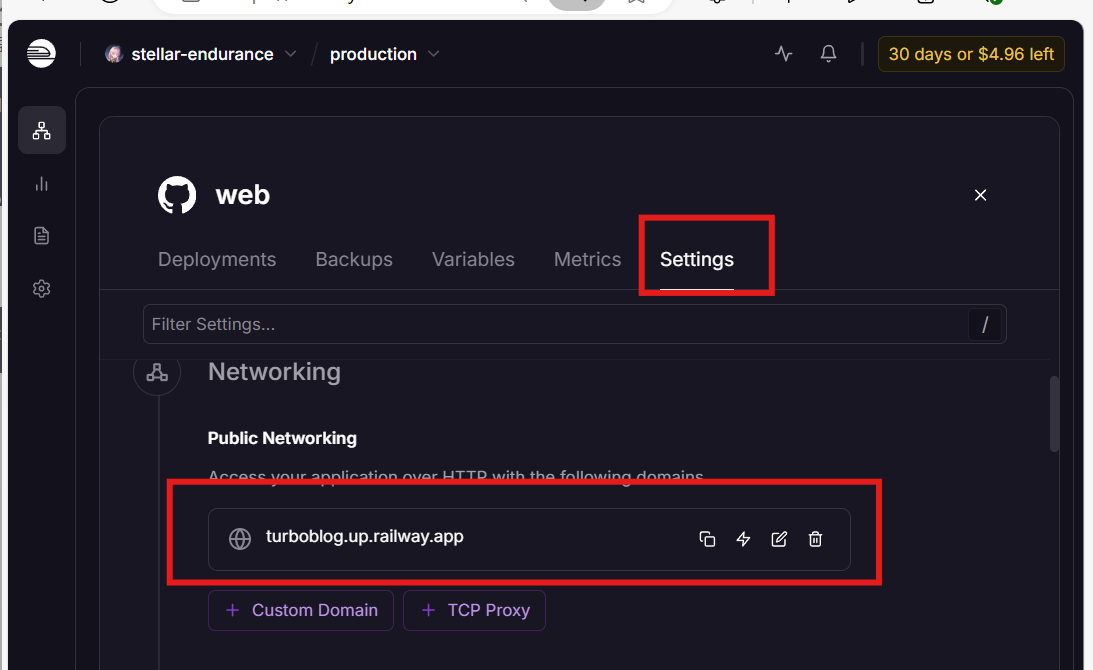Add a Custom Domain
Viewport: 1093px width, 670px height.
click(x=300, y=610)
